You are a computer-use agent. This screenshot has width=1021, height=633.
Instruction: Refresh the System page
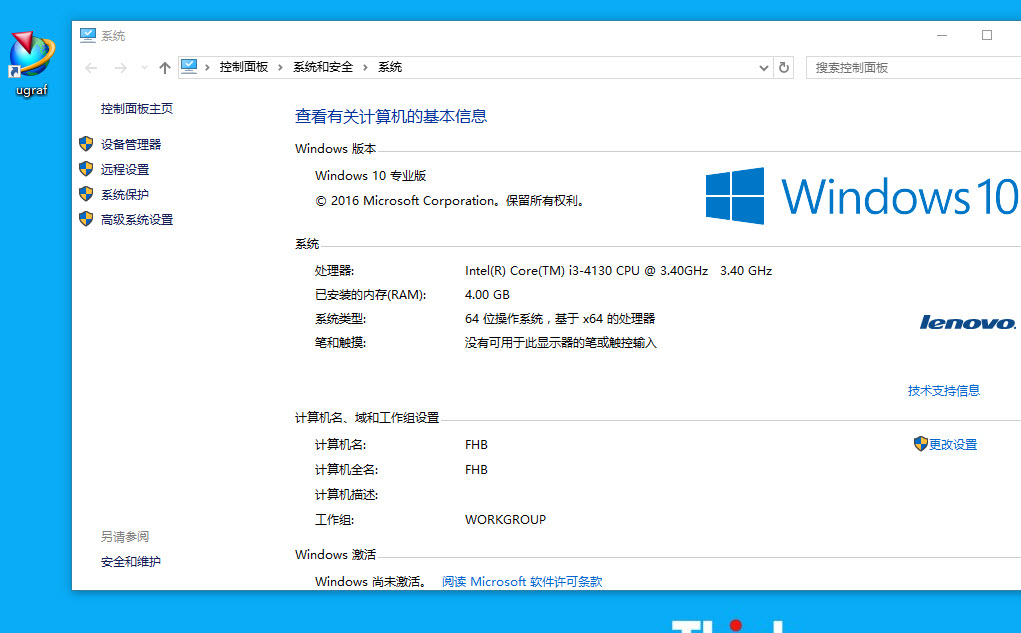pyautogui.click(x=784, y=68)
